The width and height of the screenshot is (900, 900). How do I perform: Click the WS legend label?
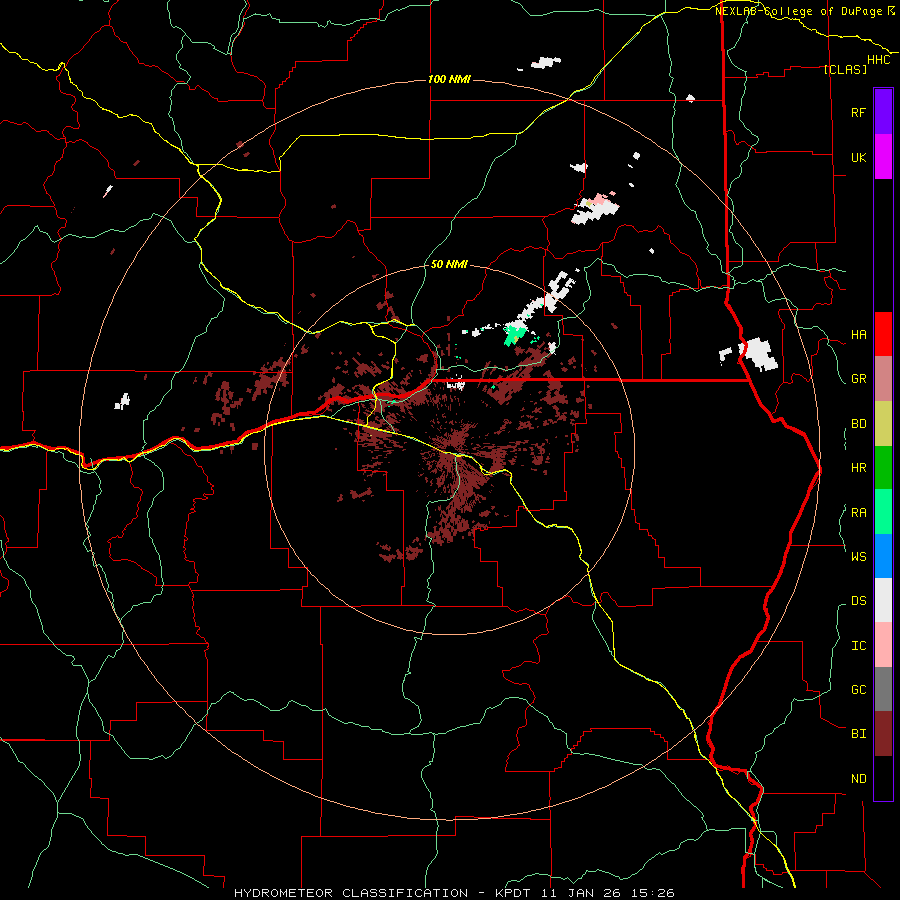858,556
